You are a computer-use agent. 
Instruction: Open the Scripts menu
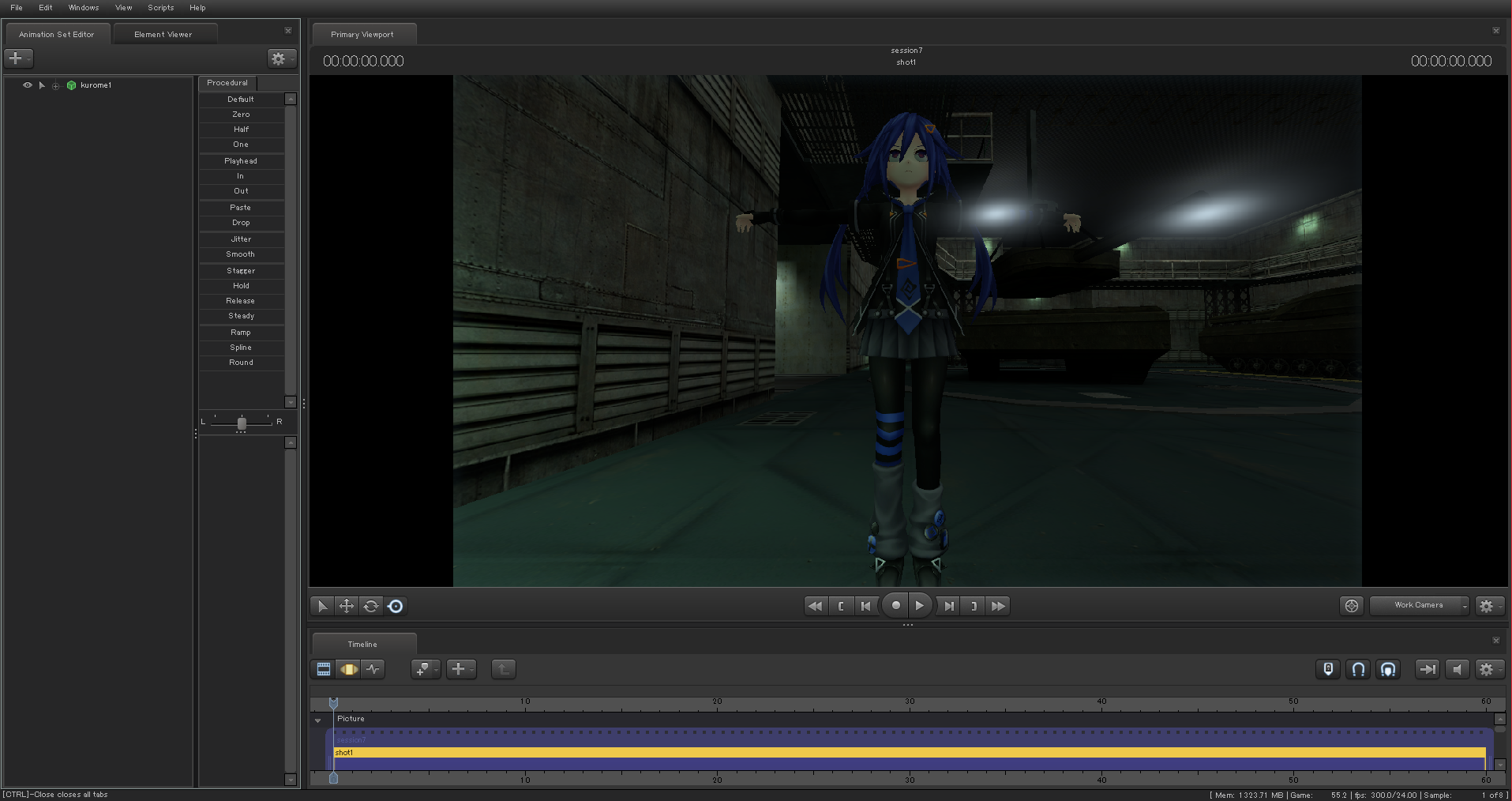[x=160, y=8]
